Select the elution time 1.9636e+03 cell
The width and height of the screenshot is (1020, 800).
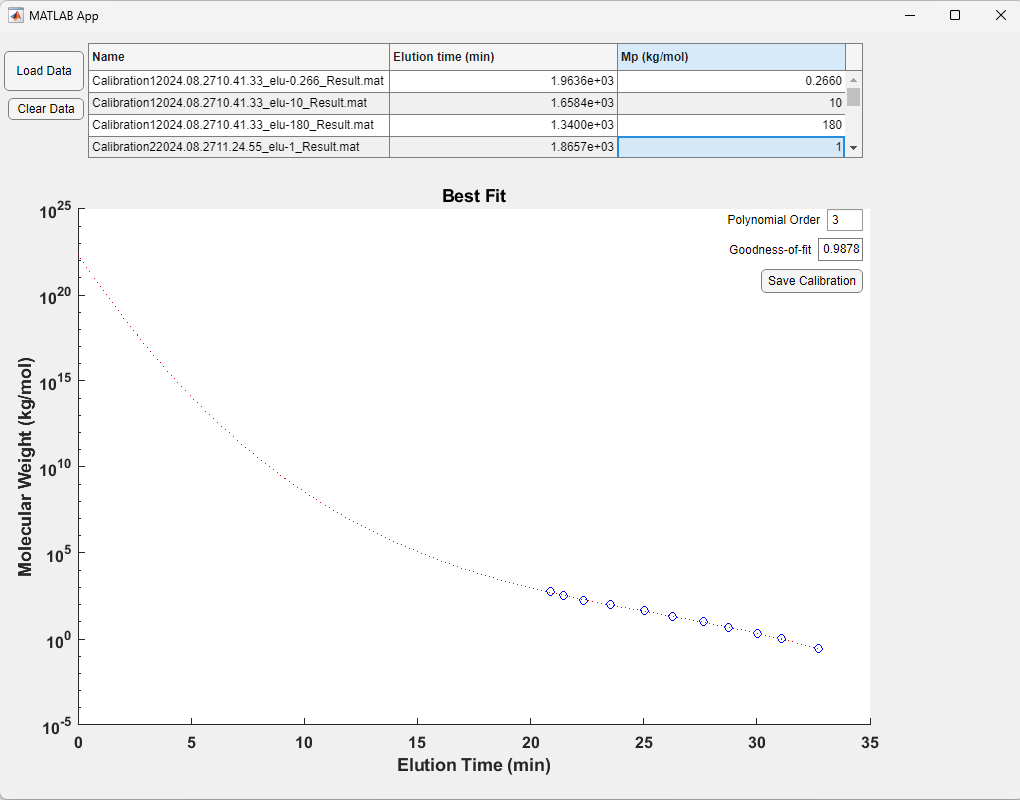point(503,81)
